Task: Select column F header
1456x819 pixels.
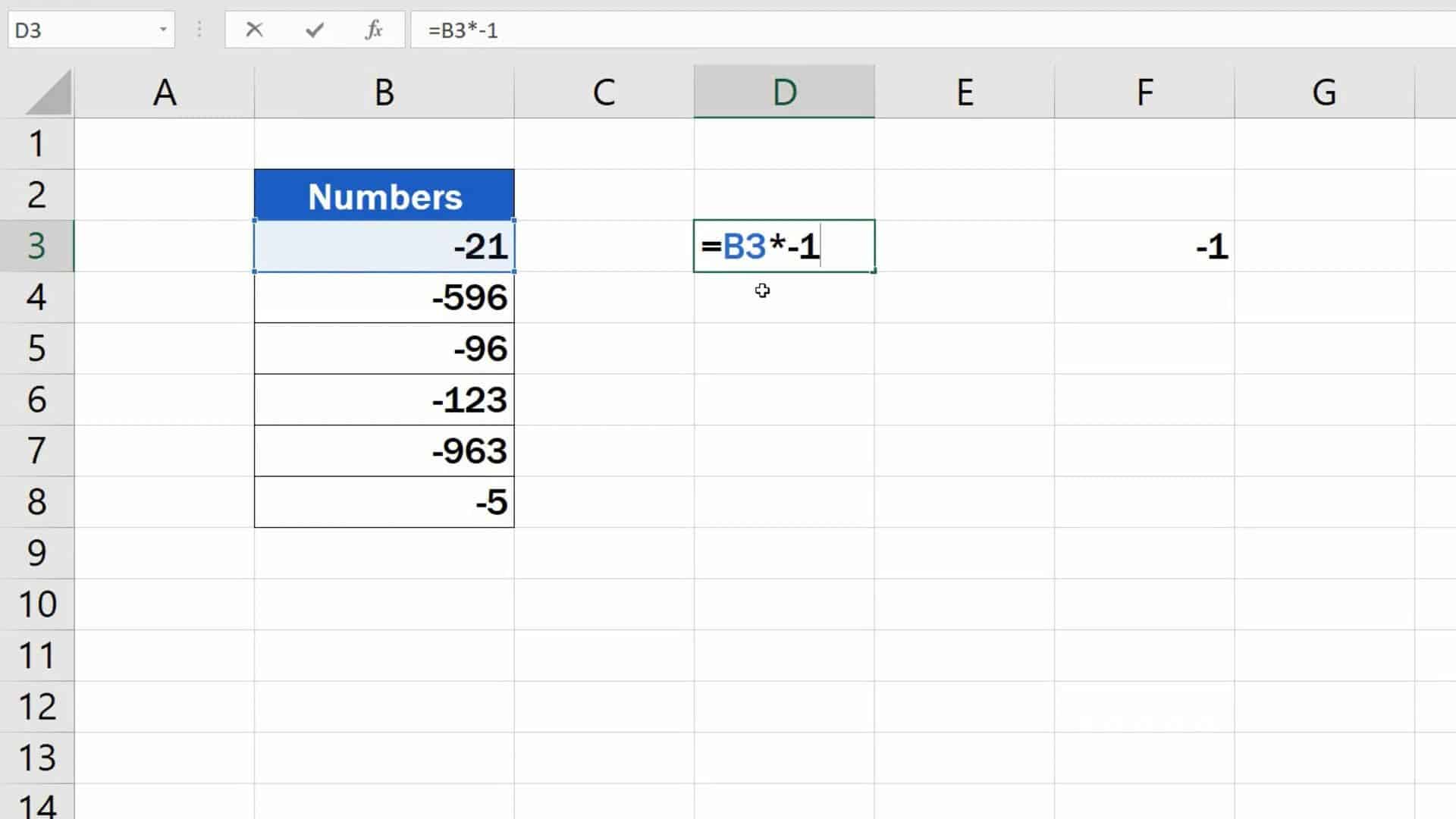Action: click(x=1144, y=91)
